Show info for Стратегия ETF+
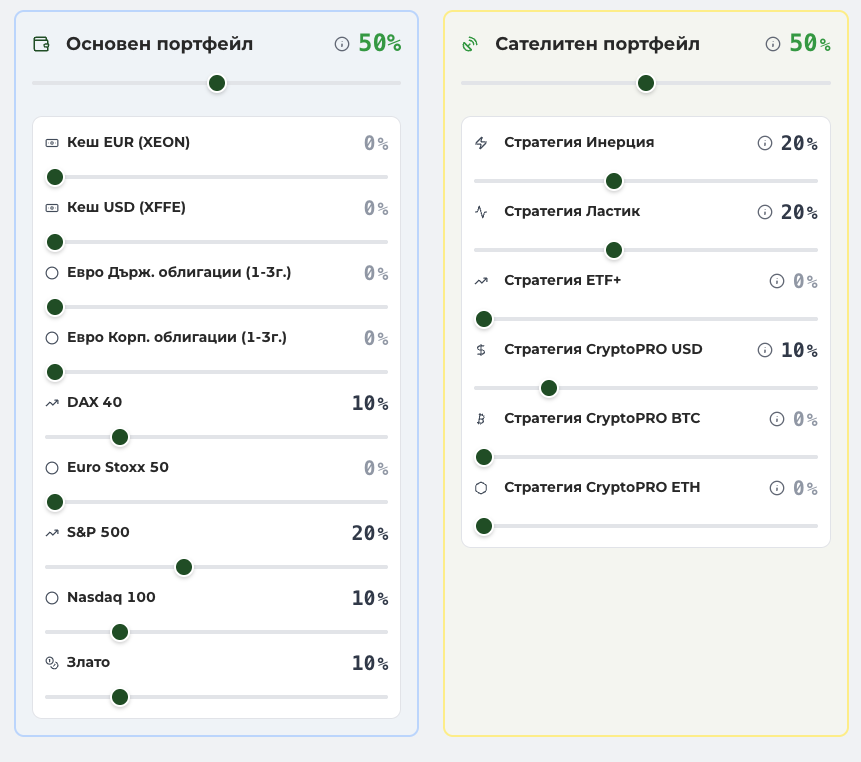861x762 pixels. pos(776,281)
